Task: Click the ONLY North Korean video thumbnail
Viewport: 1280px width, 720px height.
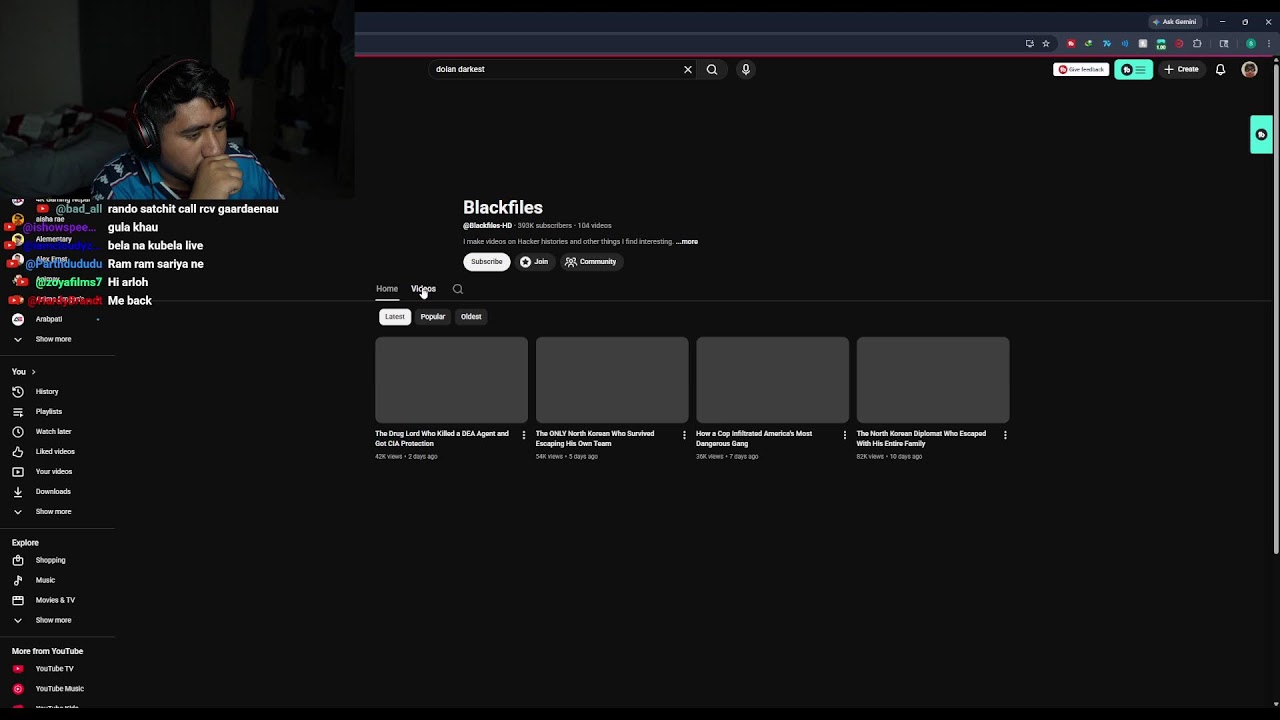Action: click(612, 380)
